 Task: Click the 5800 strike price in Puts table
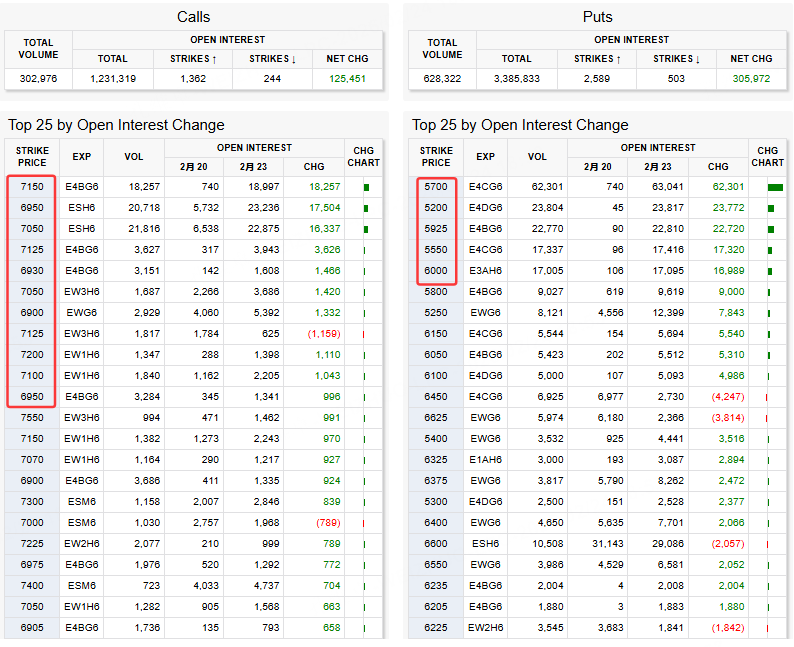click(436, 292)
